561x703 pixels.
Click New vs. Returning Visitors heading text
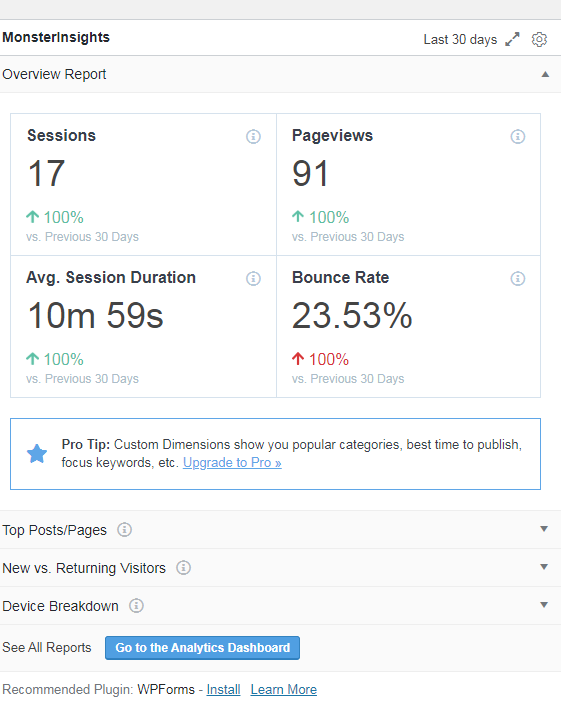84,568
